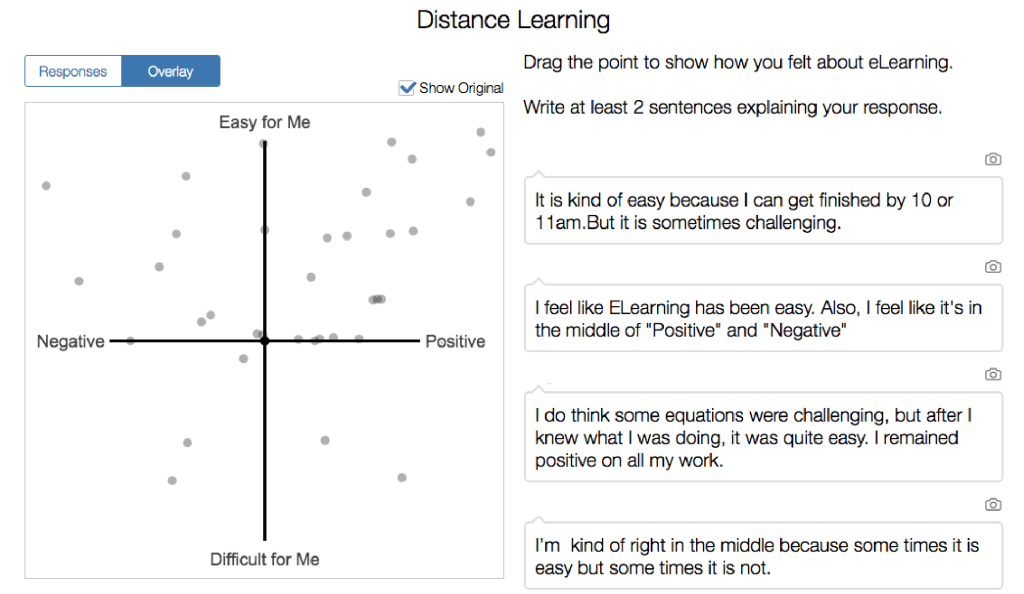Click camera icon above first response
Screen dimensions: 1024x594
coord(992,159)
